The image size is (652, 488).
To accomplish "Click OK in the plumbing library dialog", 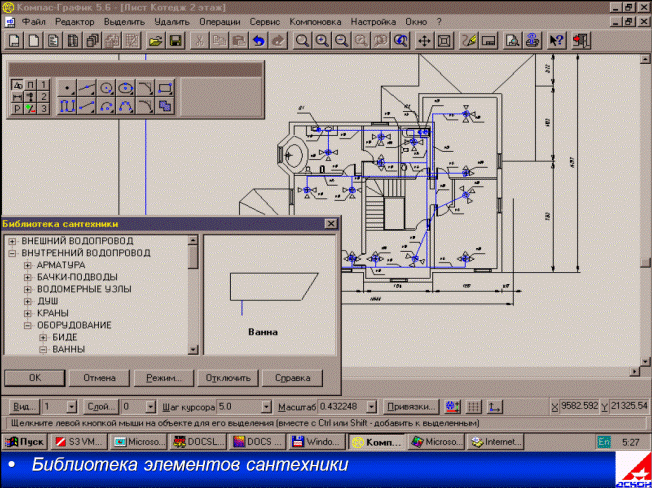I will coord(35,378).
